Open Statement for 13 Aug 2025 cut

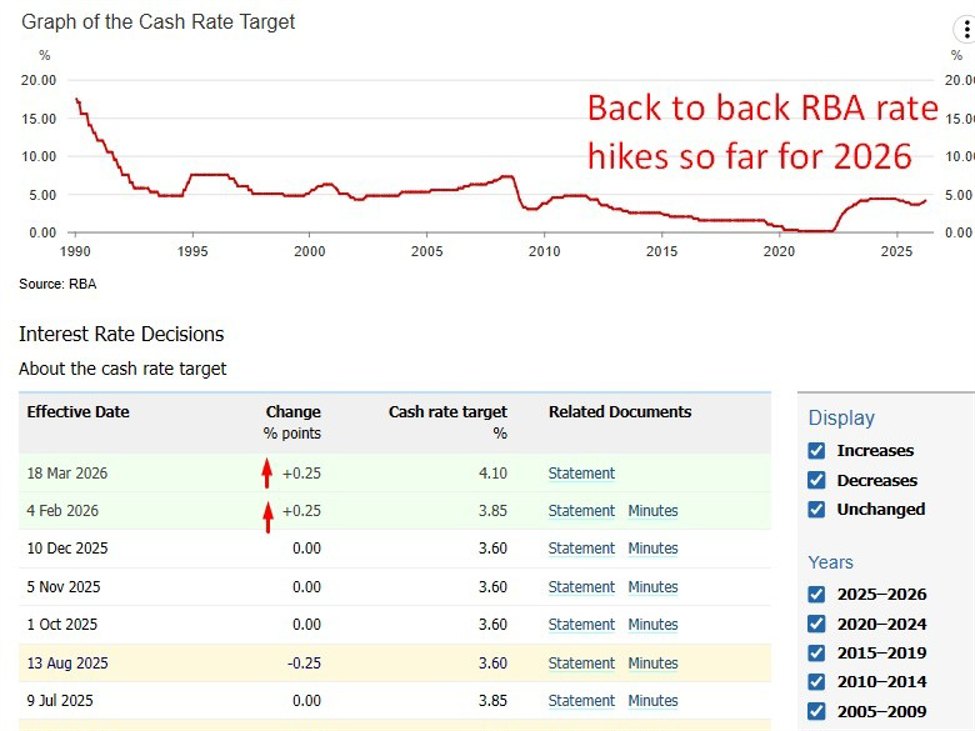tap(581, 663)
